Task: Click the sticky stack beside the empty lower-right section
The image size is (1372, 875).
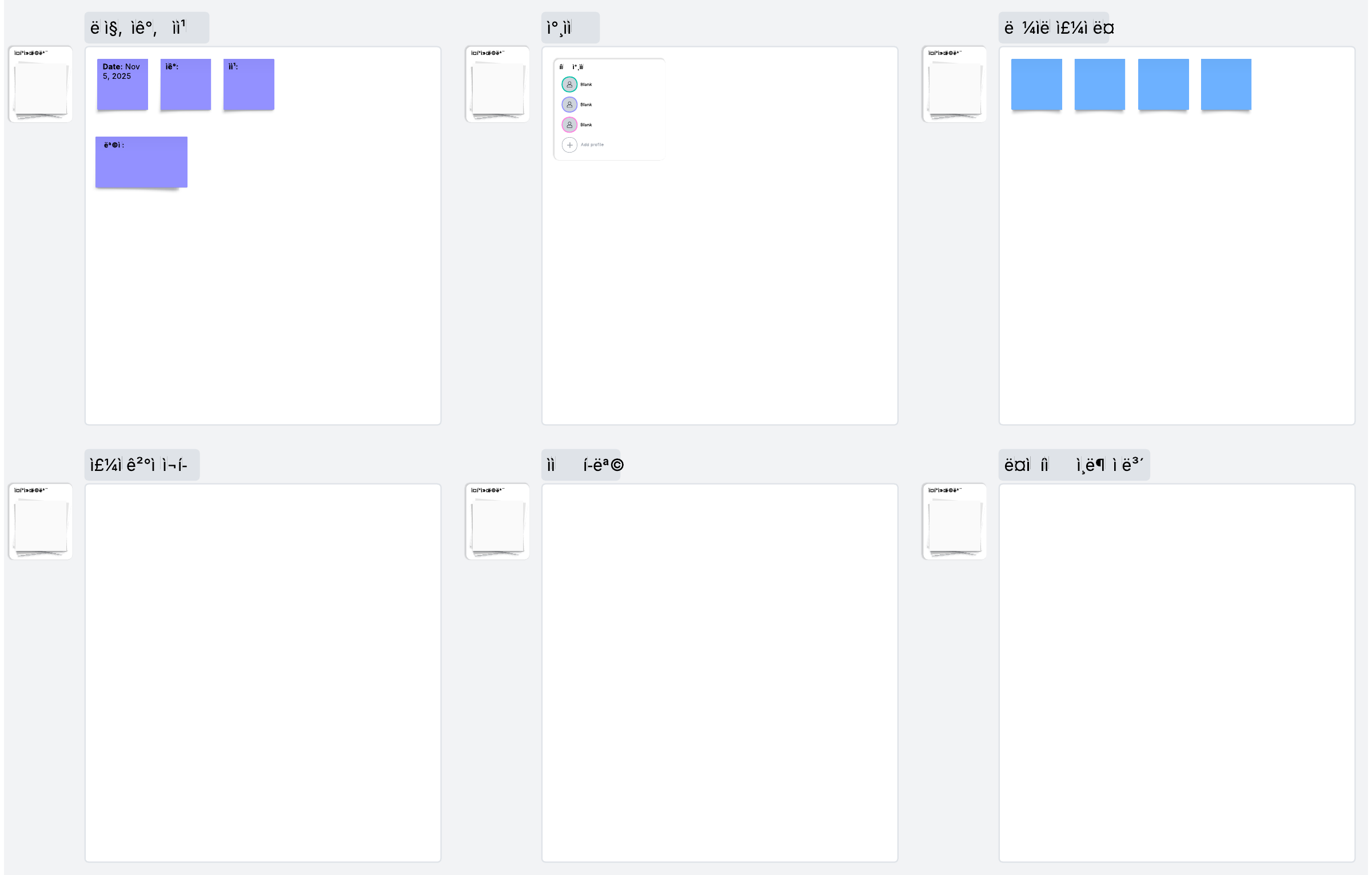Action: (954, 521)
